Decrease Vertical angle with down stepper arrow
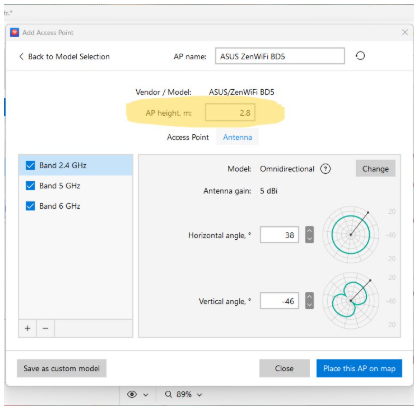 (x=310, y=305)
